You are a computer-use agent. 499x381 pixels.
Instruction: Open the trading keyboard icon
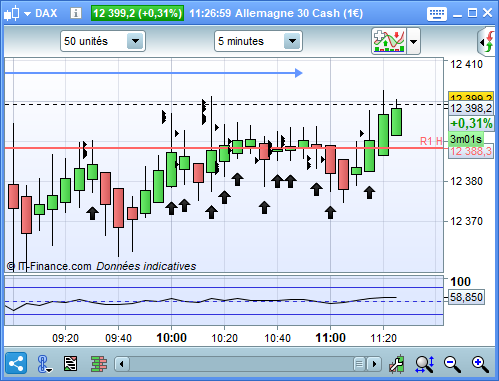[437, 14]
